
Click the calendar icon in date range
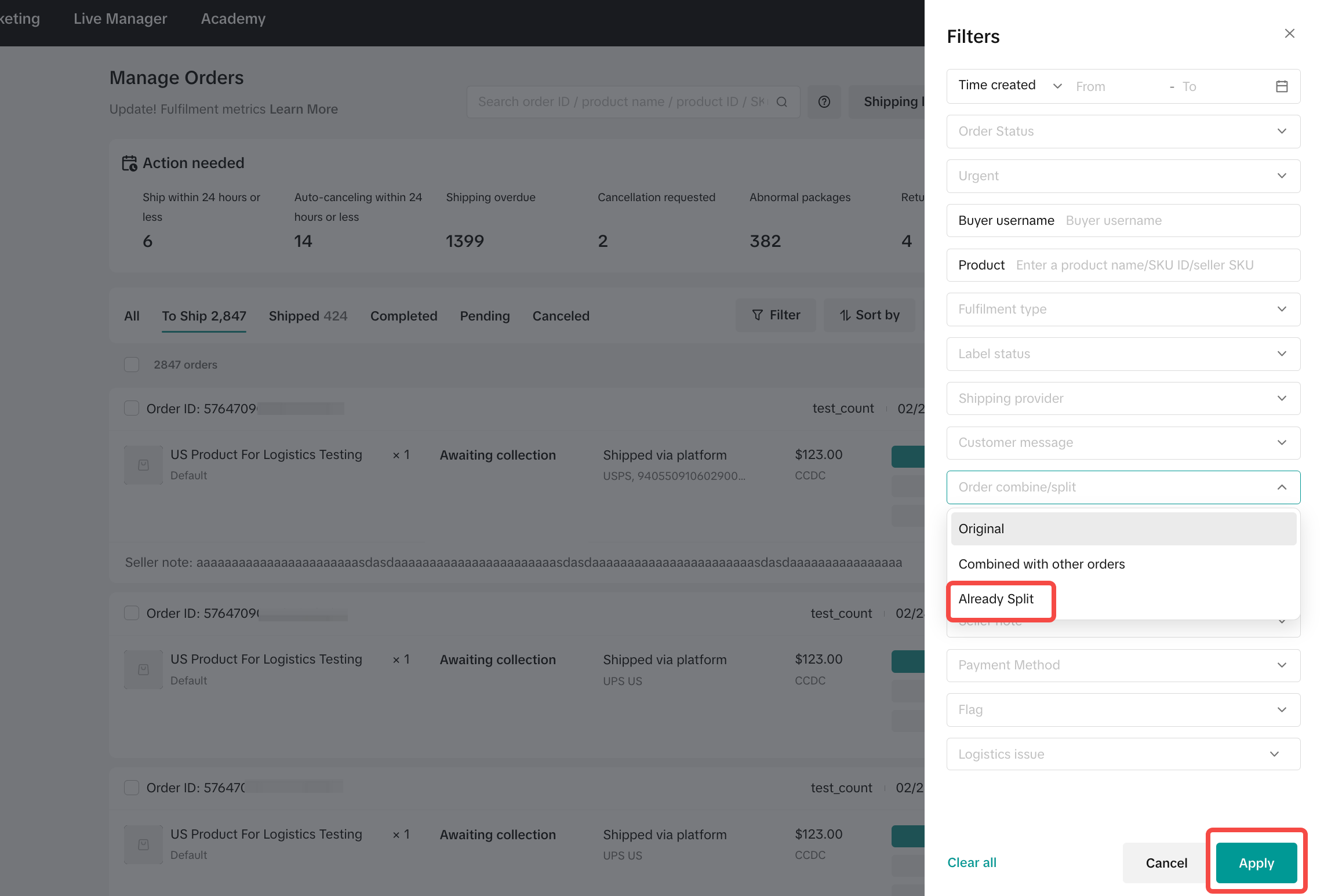click(1282, 86)
